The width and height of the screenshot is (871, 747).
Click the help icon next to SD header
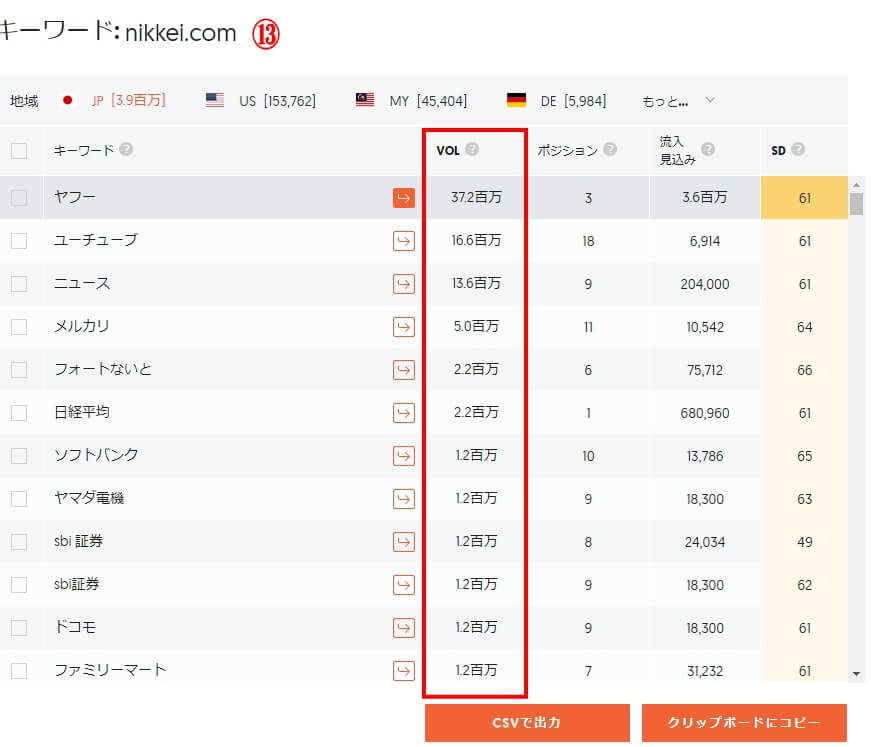point(798,149)
